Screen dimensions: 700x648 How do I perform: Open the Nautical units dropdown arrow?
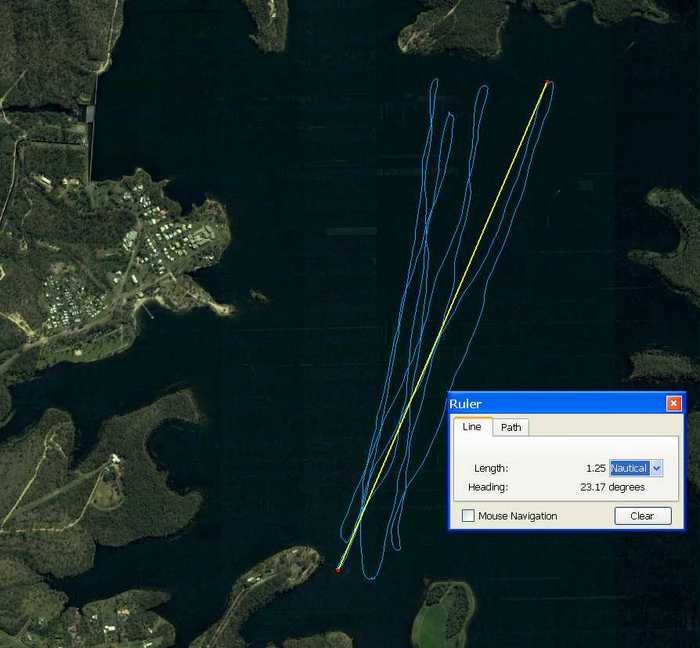pos(656,468)
